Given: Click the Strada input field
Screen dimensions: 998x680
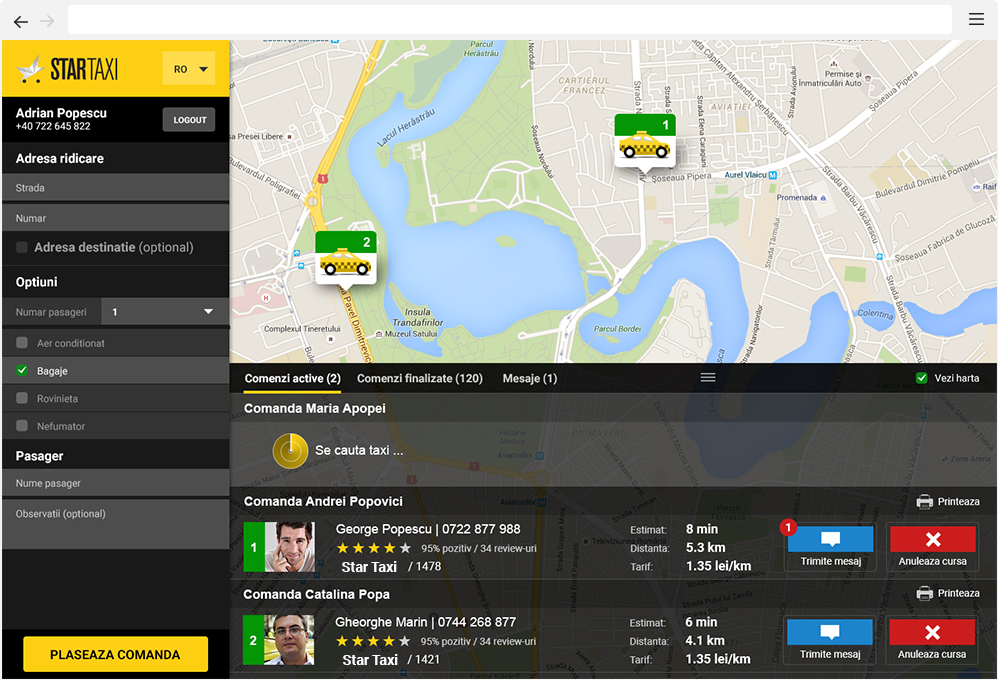Looking at the screenshot, I should pyautogui.click(x=115, y=188).
